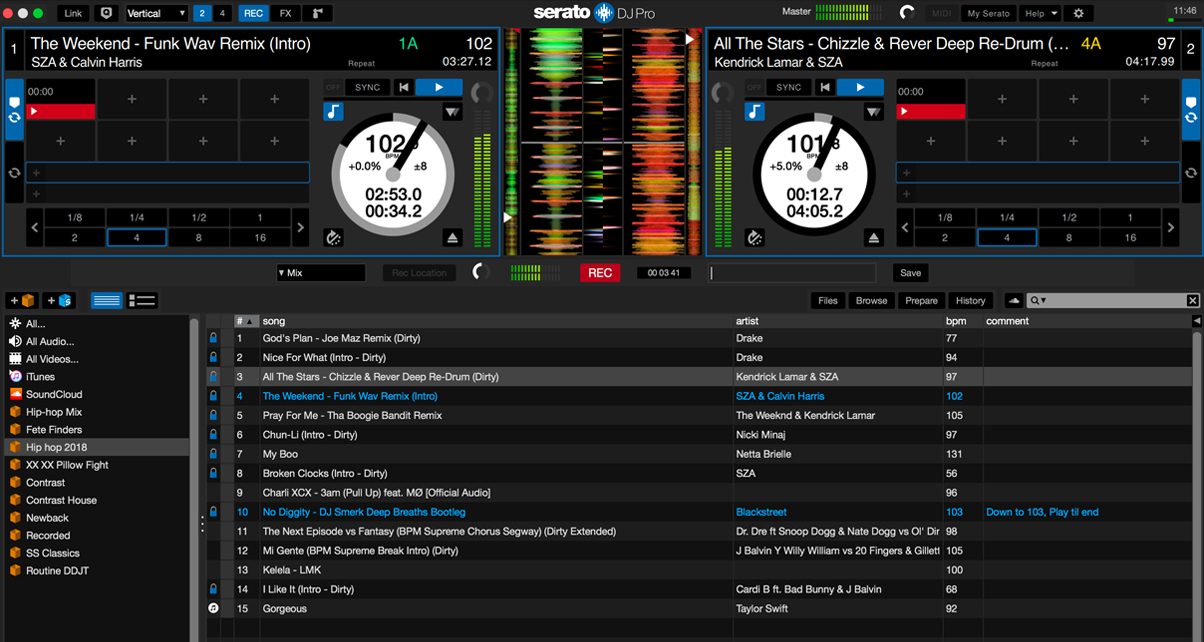
Task: Save the current recording with the Save button
Action: coord(909,271)
